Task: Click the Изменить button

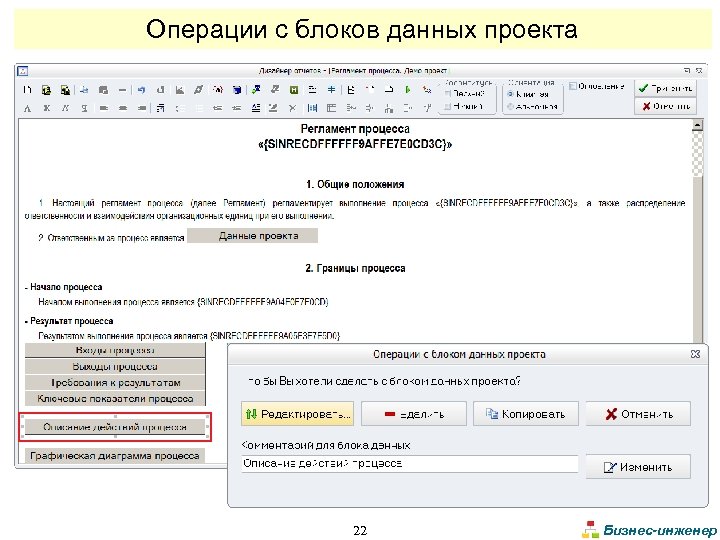Action: pyautogui.click(x=638, y=467)
